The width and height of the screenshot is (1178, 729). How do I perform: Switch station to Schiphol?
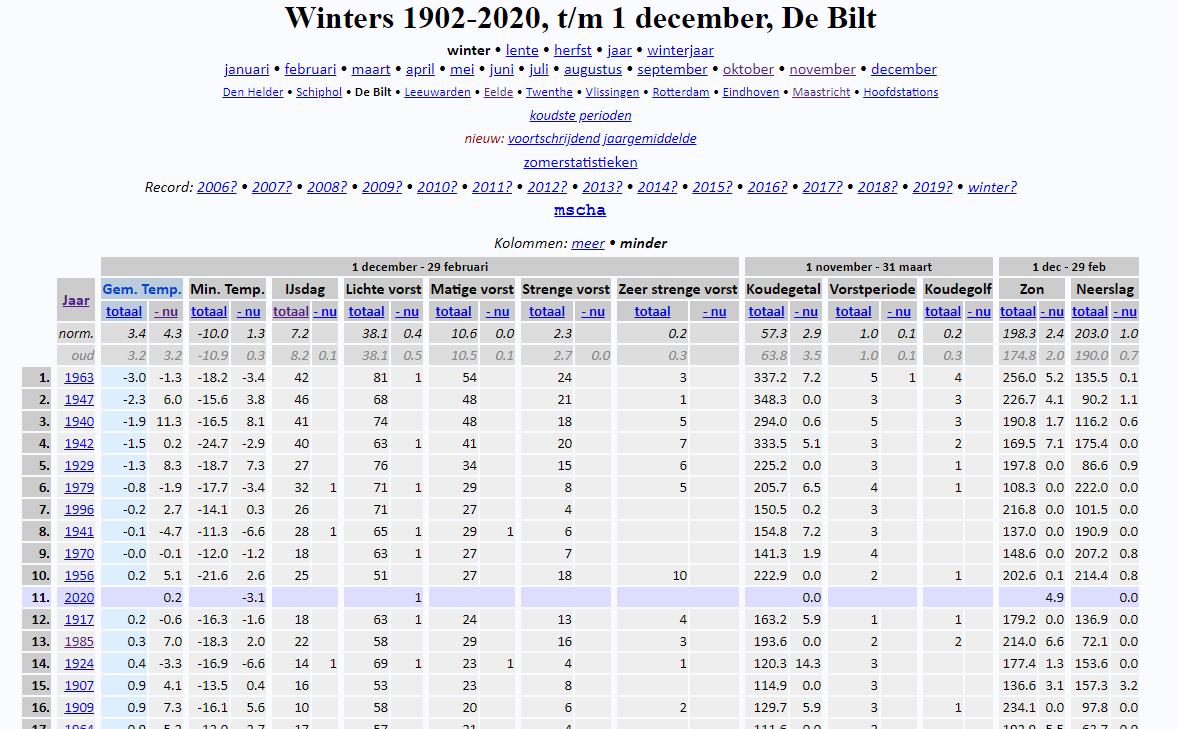coord(319,92)
